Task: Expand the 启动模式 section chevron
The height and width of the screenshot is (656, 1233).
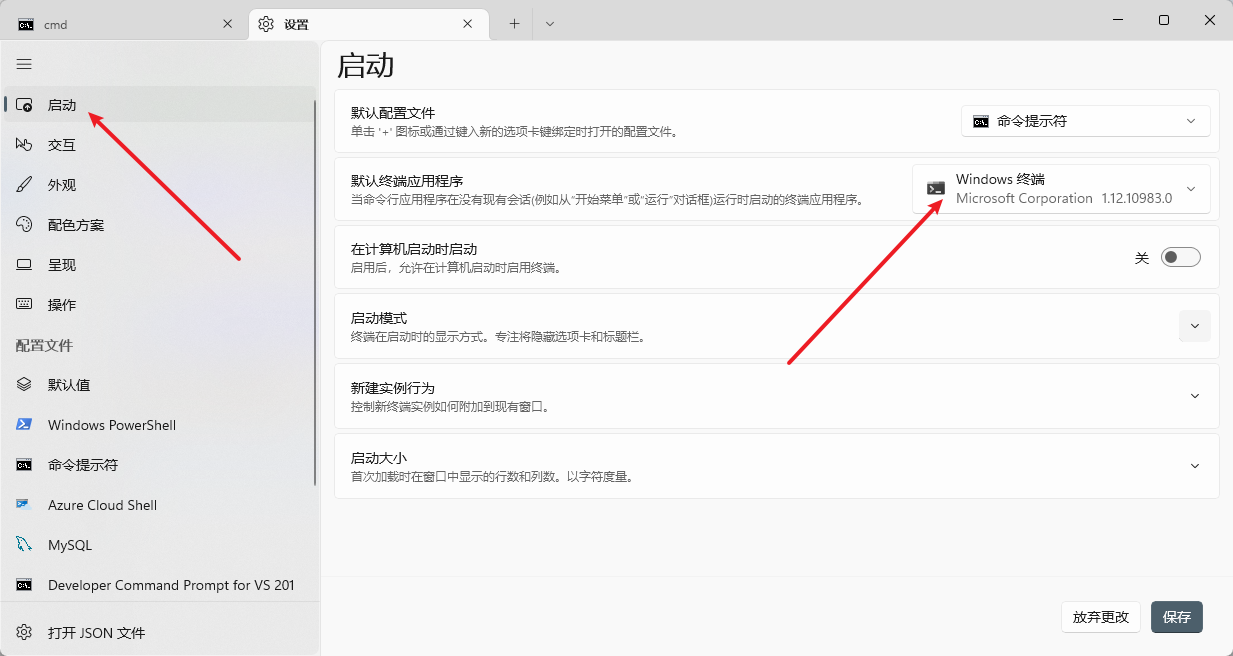Action: point(1195,326)
